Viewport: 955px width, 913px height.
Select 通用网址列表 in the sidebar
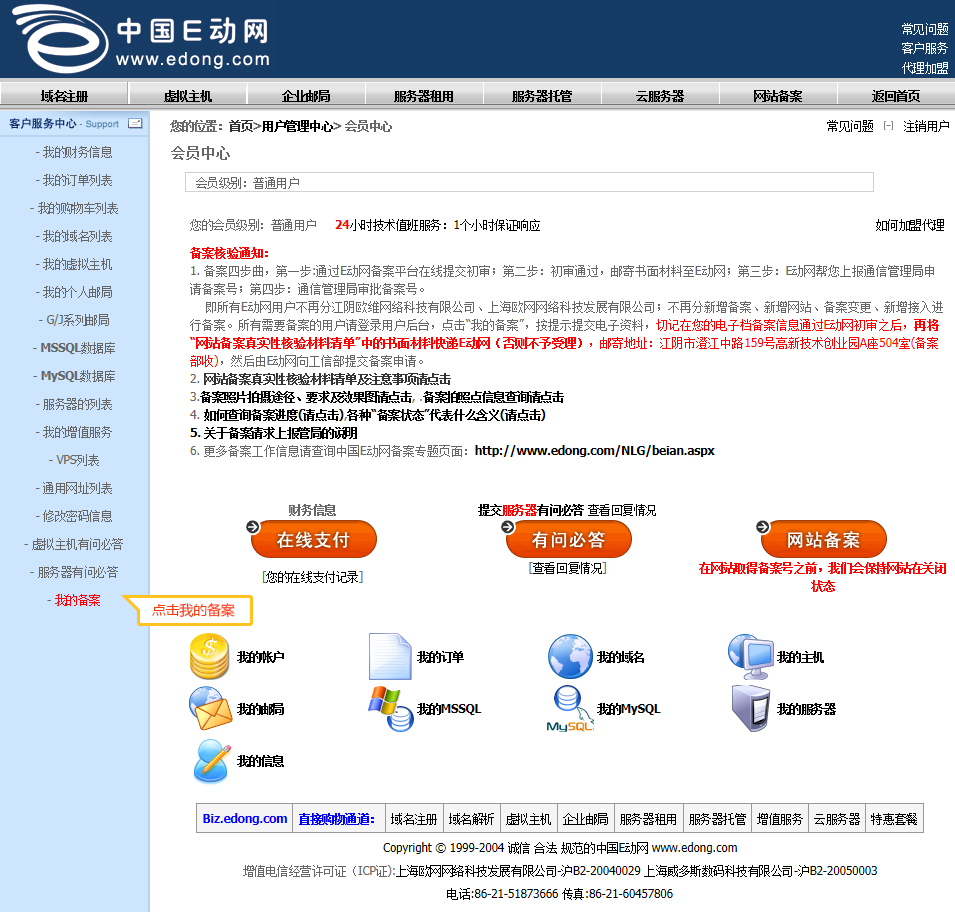(77, 488)
